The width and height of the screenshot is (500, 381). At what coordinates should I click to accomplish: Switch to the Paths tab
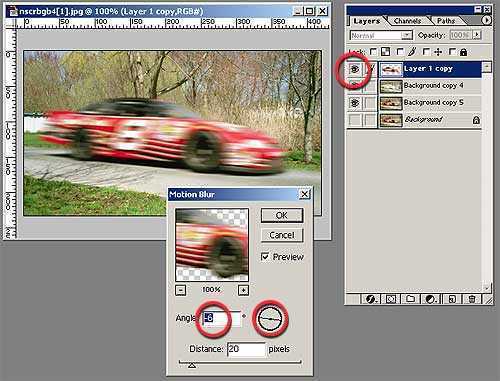click(x=446, y=21)
